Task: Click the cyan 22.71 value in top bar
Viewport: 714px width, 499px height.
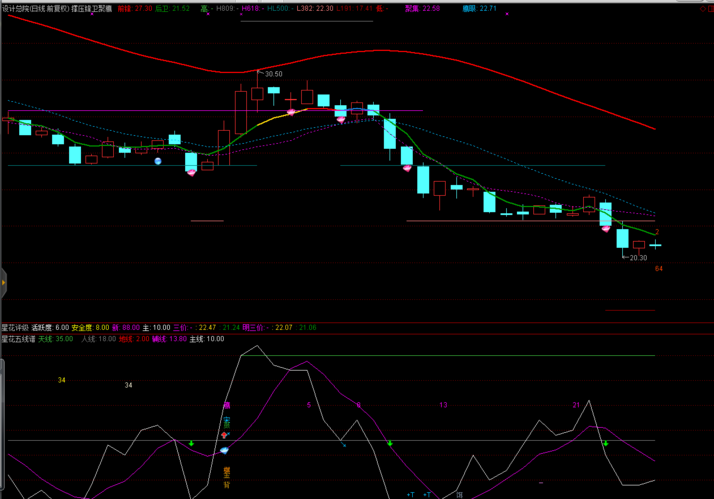Action: 488,9
